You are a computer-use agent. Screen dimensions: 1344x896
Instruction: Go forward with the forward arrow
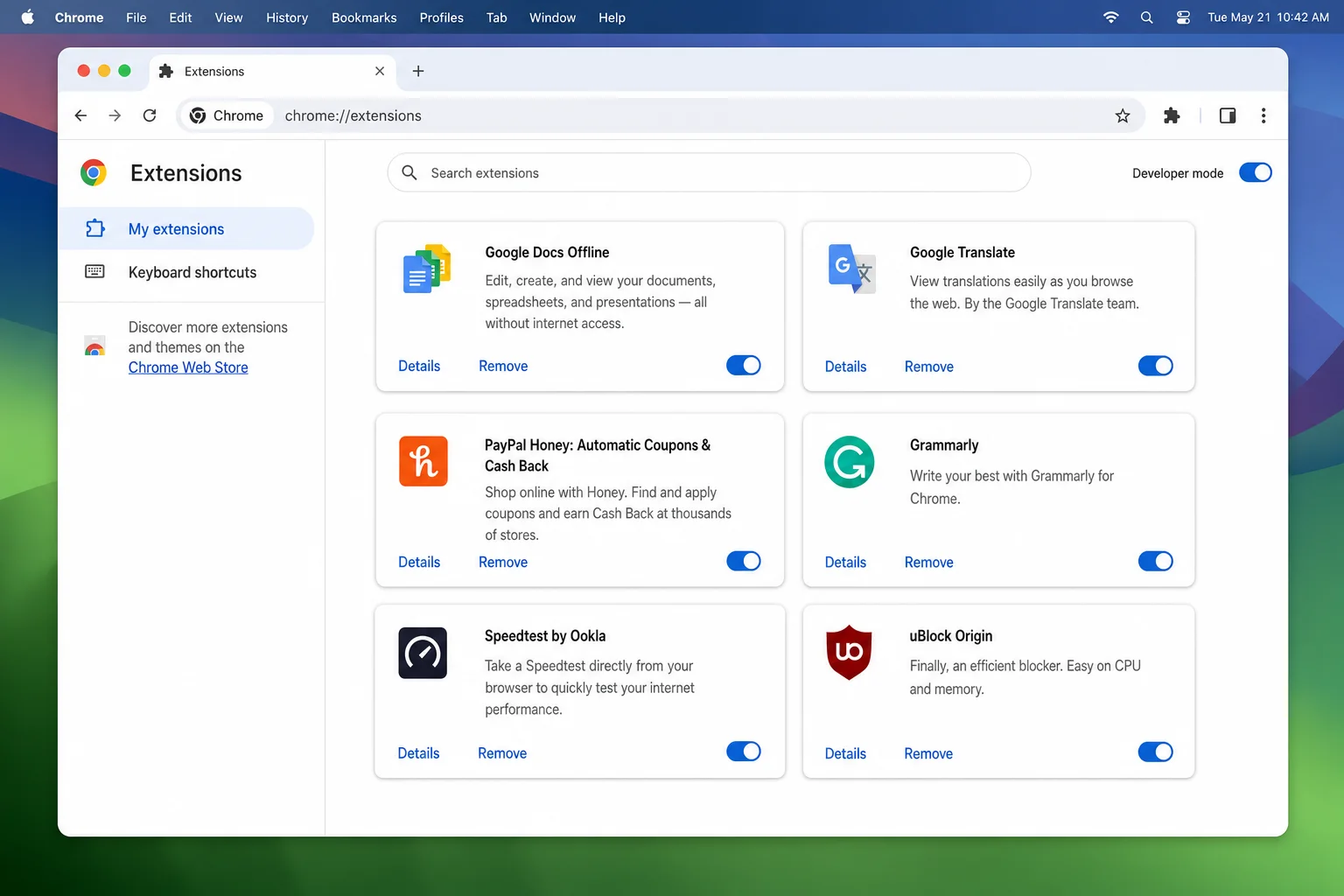point(115,115)
